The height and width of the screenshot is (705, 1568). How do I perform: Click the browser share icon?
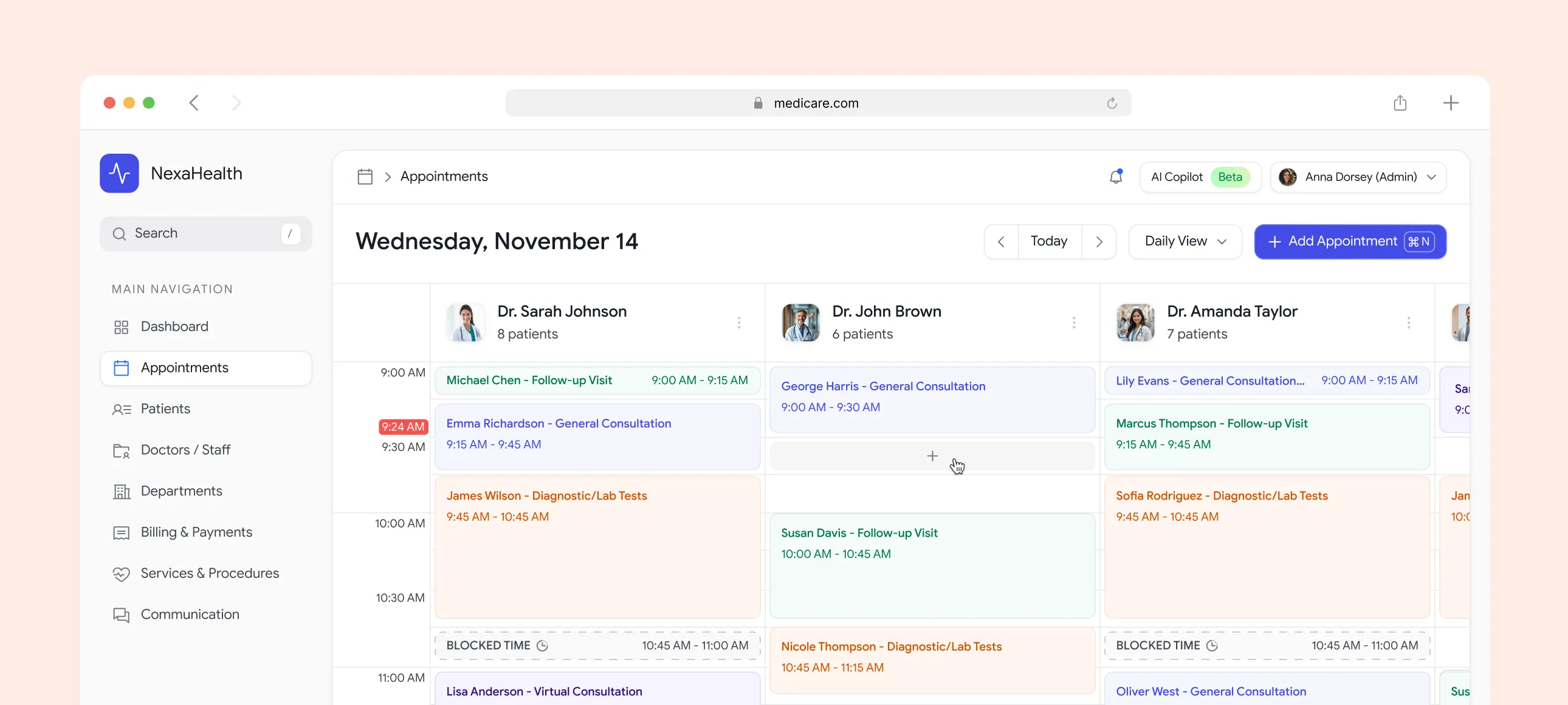click(x=1400, y=103)
